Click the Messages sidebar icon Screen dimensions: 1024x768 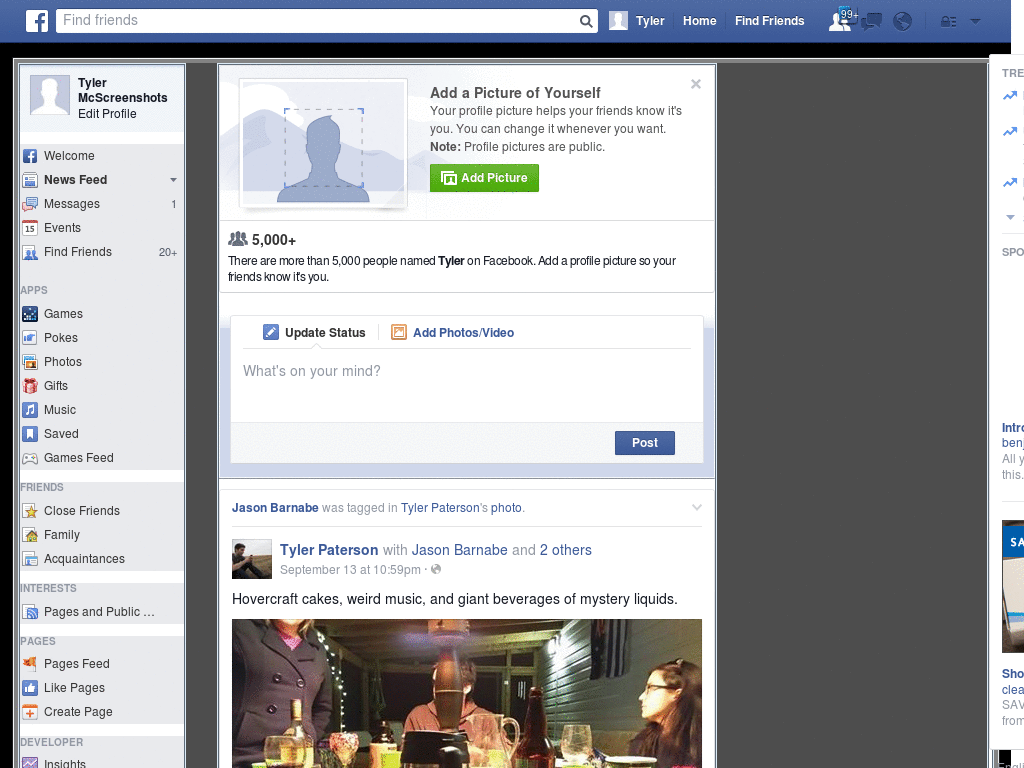click(x=30, y=204)
